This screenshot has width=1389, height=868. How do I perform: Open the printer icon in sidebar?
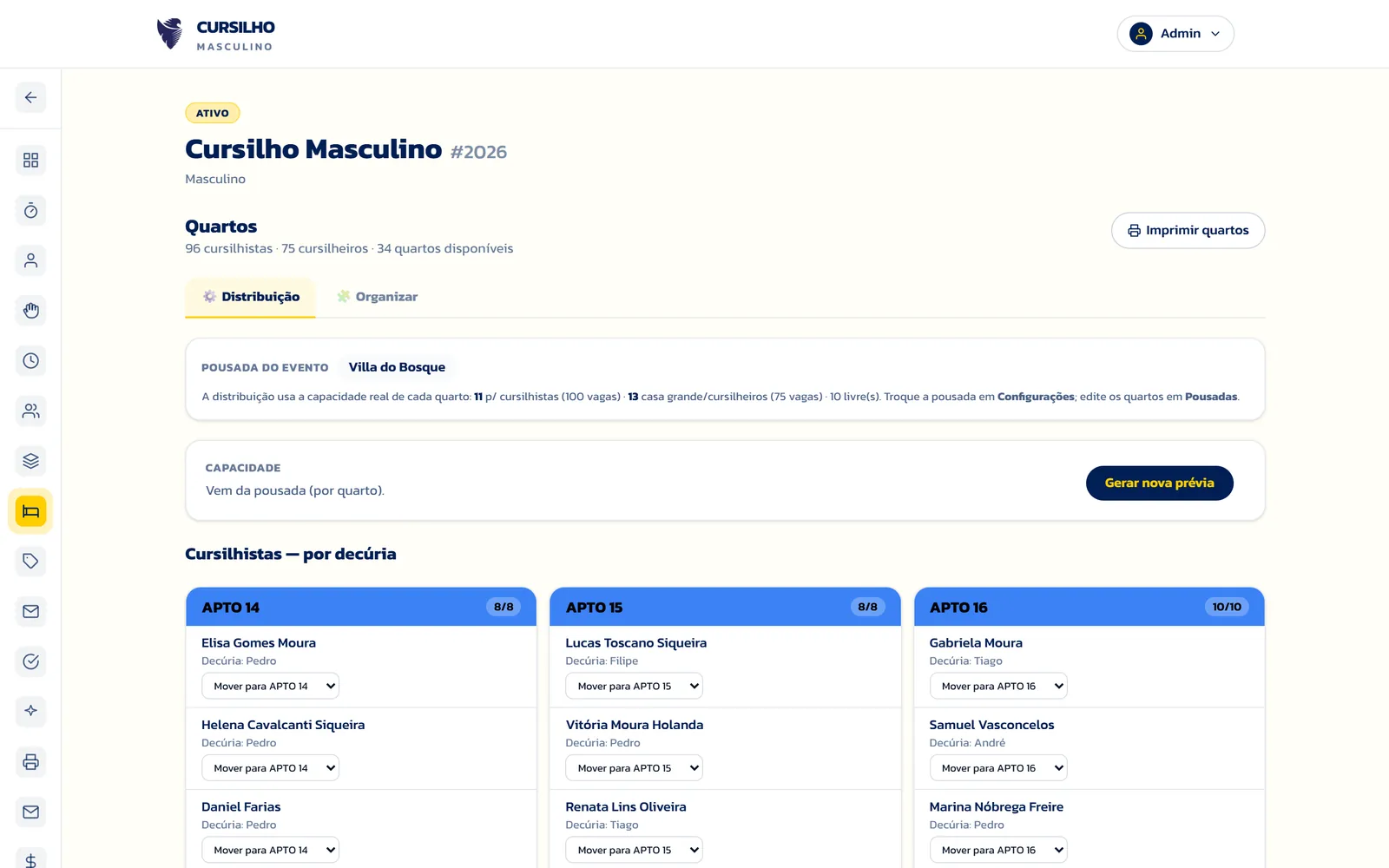point(30,762)
